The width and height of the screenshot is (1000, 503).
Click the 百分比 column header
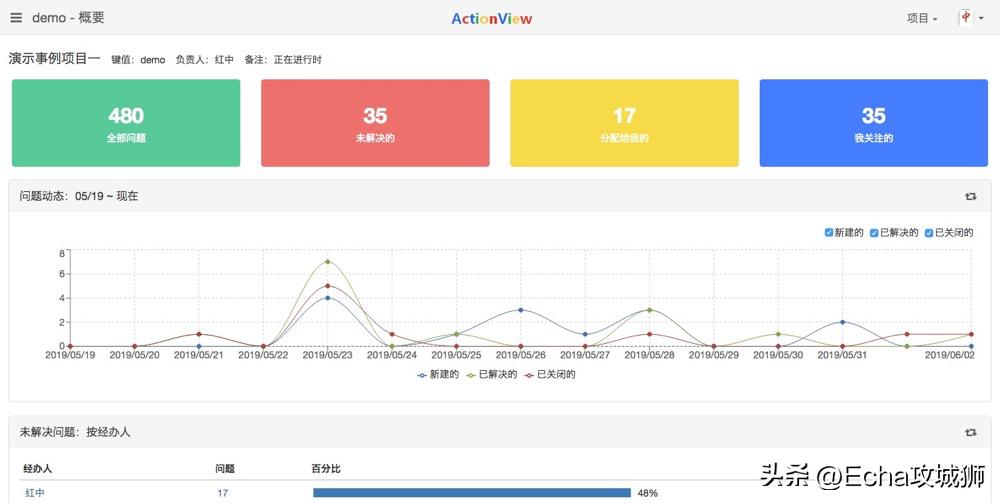(326, 469)
